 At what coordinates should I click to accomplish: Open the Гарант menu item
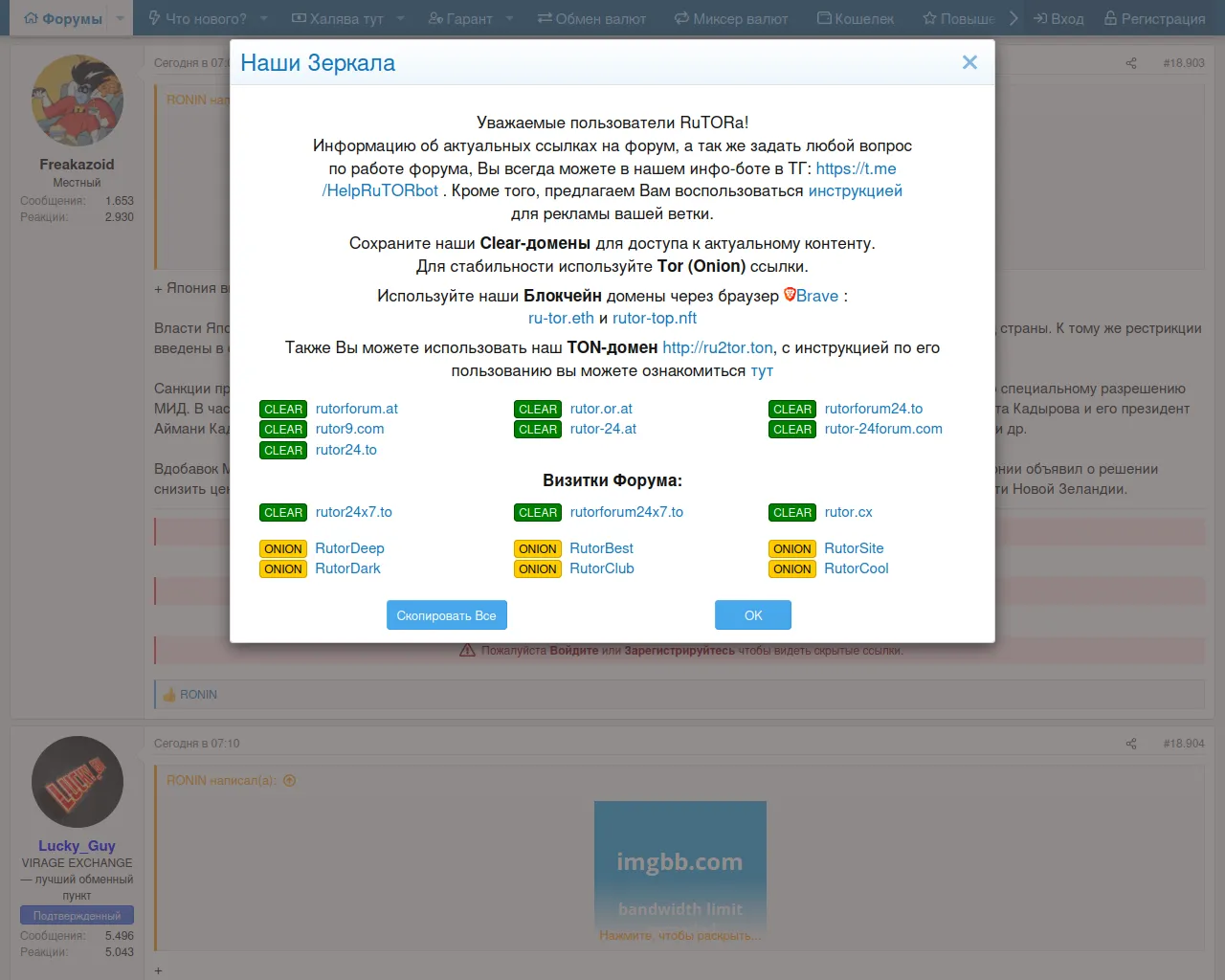(460, 18)
